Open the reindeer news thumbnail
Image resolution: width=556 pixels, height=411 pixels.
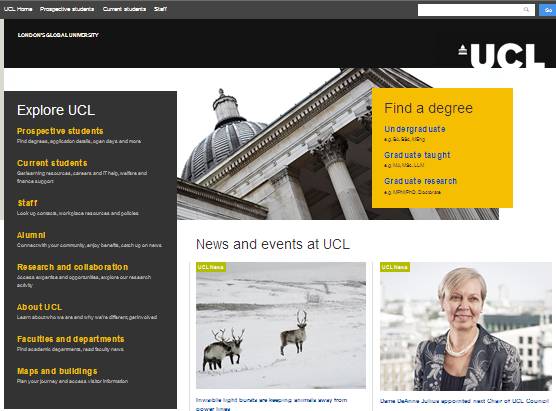tap(281, 326)
